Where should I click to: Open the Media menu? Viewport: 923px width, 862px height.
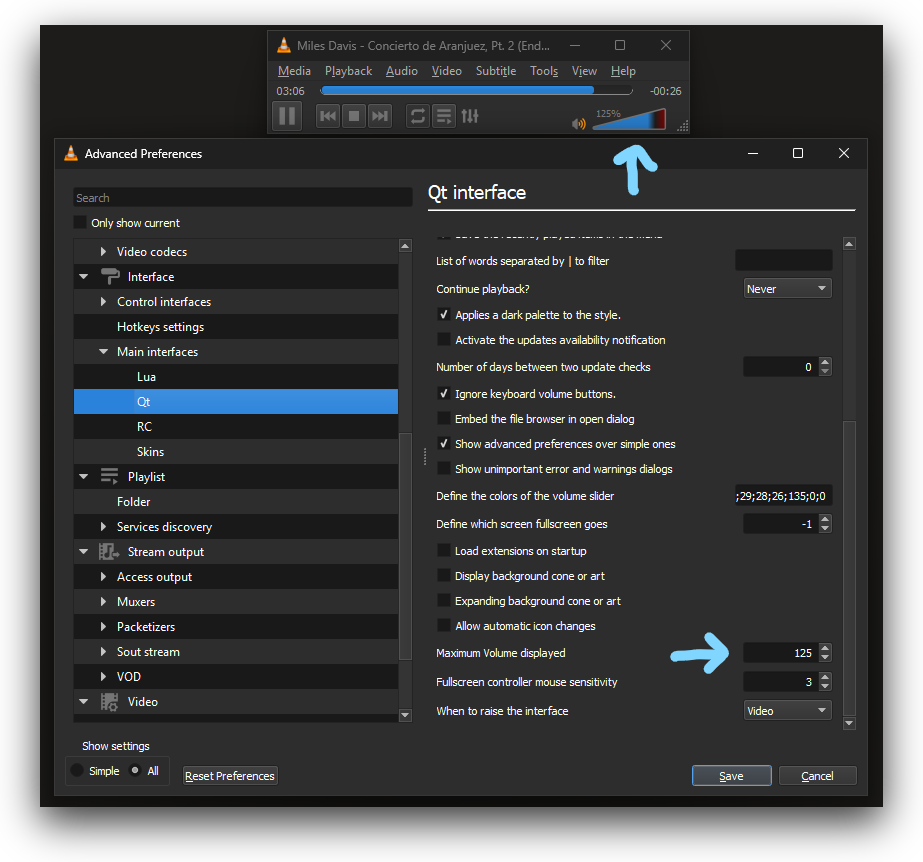point(294,71)
